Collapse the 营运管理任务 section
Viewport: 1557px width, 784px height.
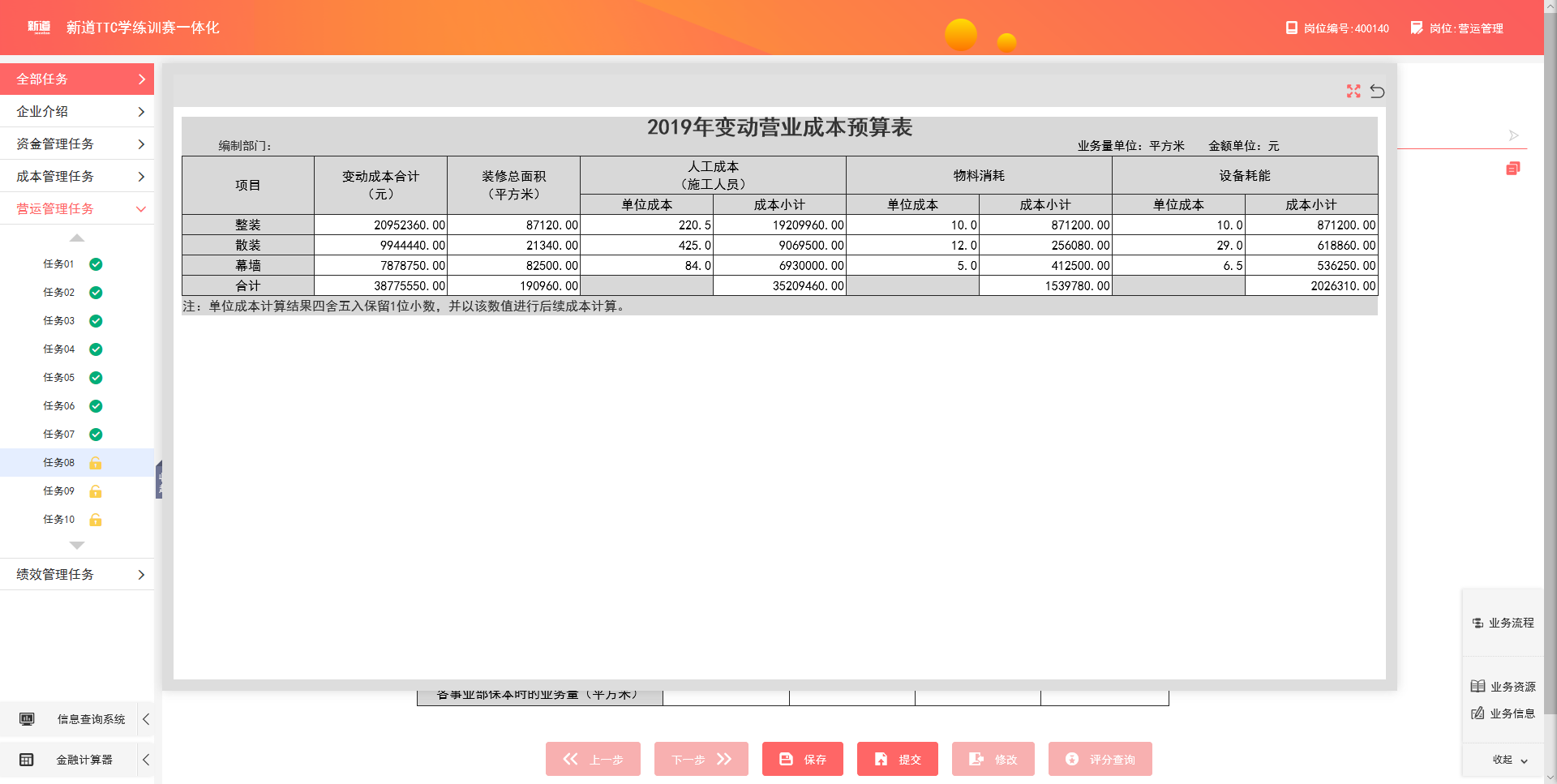click(x=77, y=208)
